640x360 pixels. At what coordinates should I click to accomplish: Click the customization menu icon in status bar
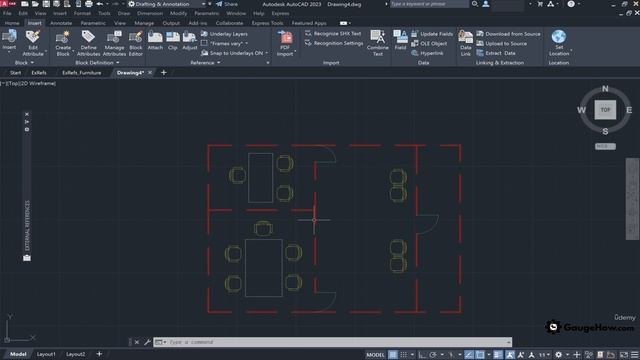pyautogui.click(x=635, y=355)
